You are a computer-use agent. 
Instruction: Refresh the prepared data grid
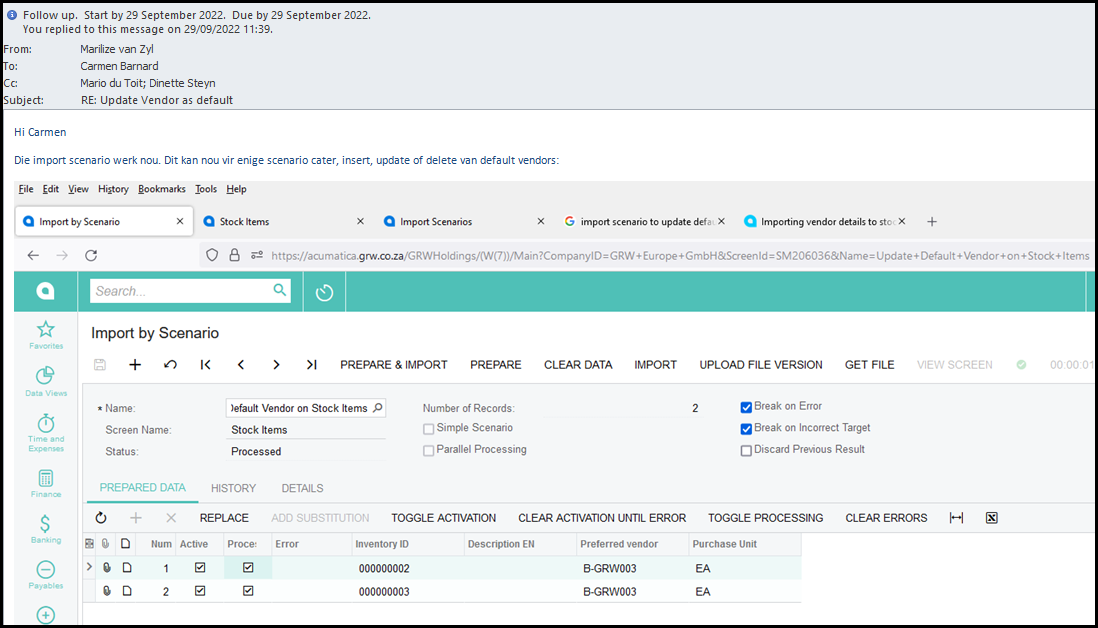(x=101, y=518)
